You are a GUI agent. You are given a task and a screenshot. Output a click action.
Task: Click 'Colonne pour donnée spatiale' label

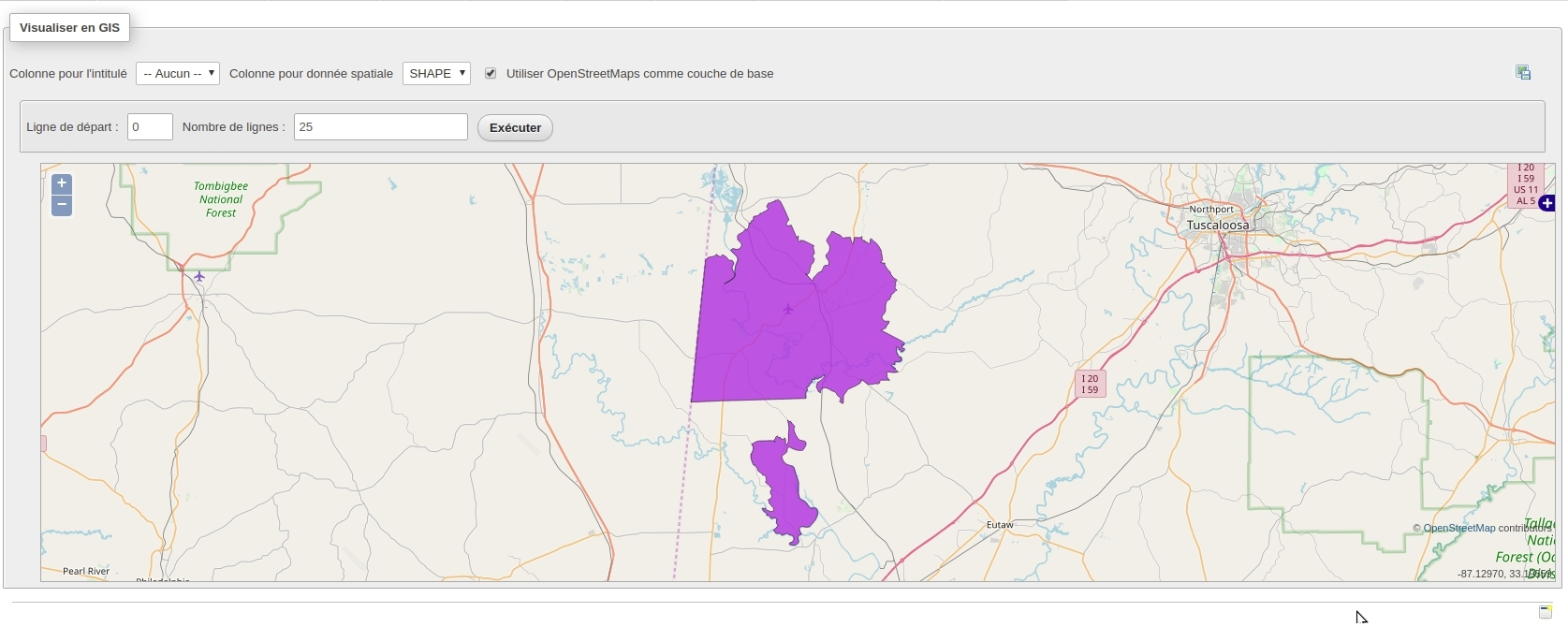pos(311,73)
